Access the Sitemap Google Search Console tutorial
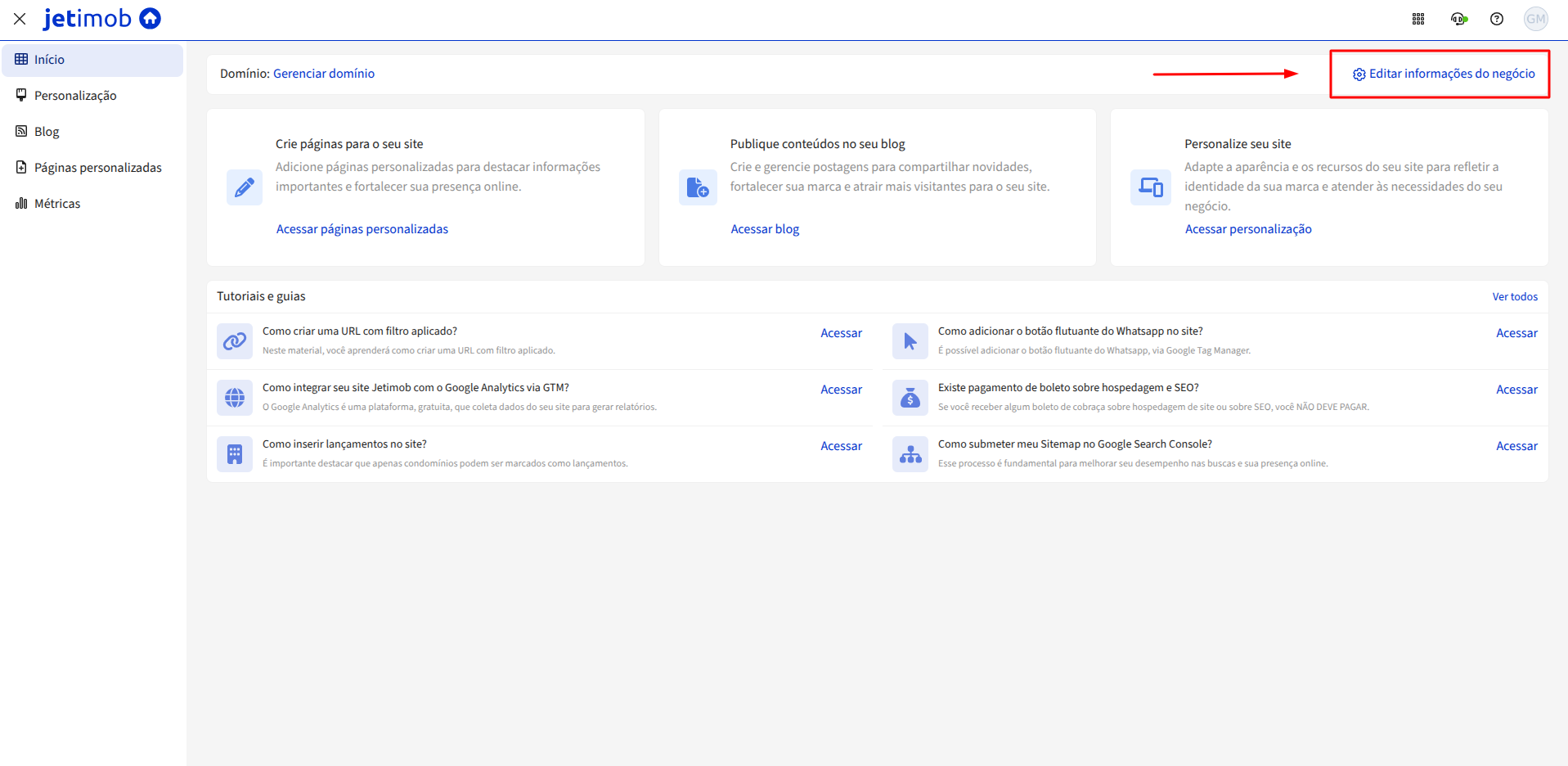Viewport: 1568px width, 766px height. (x=1517, y=446)
